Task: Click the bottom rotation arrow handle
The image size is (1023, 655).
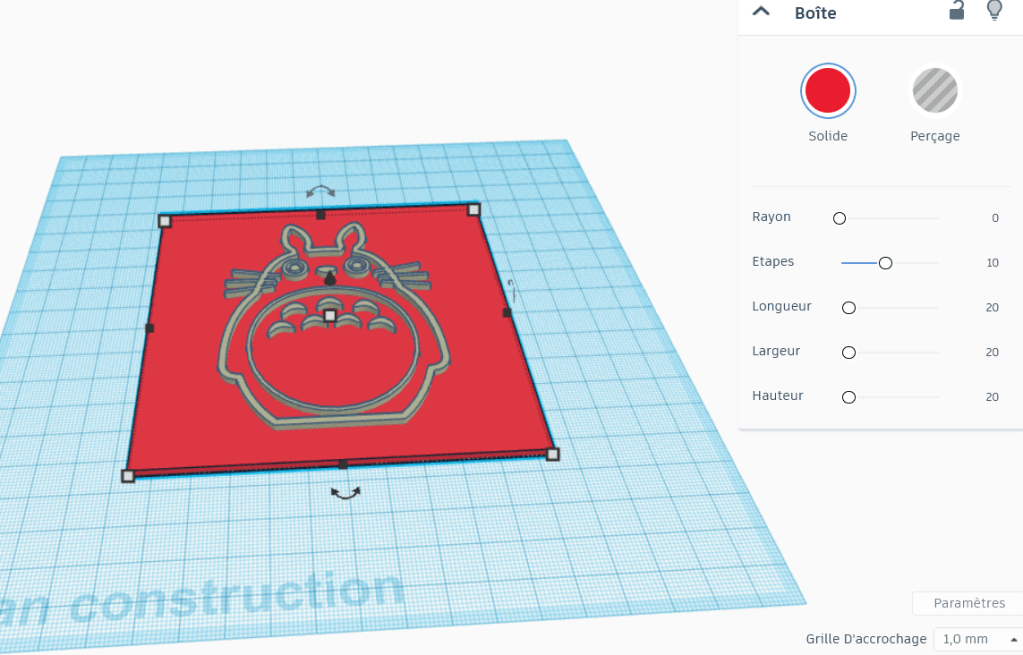Action: click(x=346, y=492)
